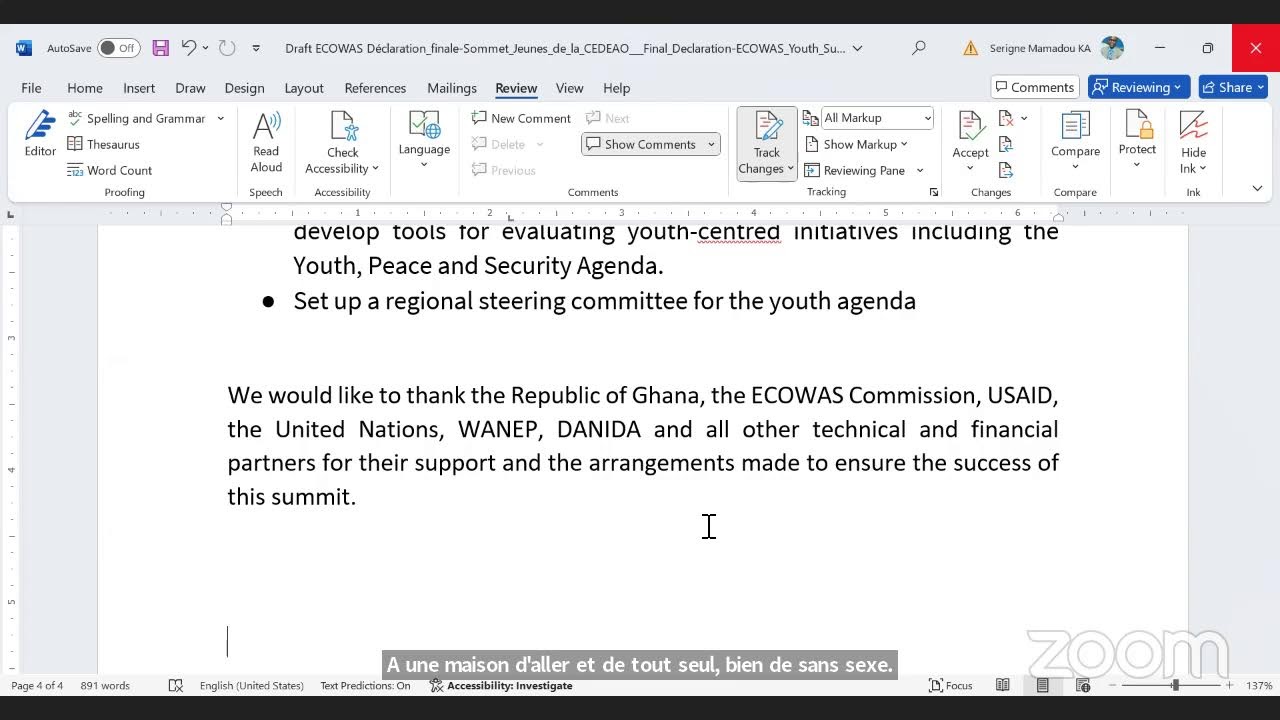Image resolution: width=1280 pixels, height=720 pixels.
Task: Open the Thesaurus
Action: pyautogui.click(x=103, y=144)
